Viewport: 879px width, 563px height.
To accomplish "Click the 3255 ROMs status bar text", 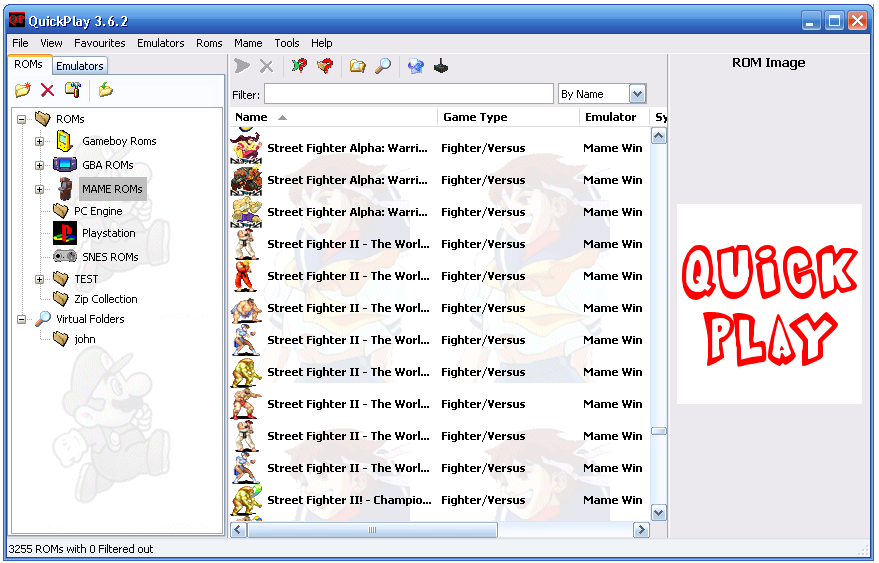I will click(81, 549).
